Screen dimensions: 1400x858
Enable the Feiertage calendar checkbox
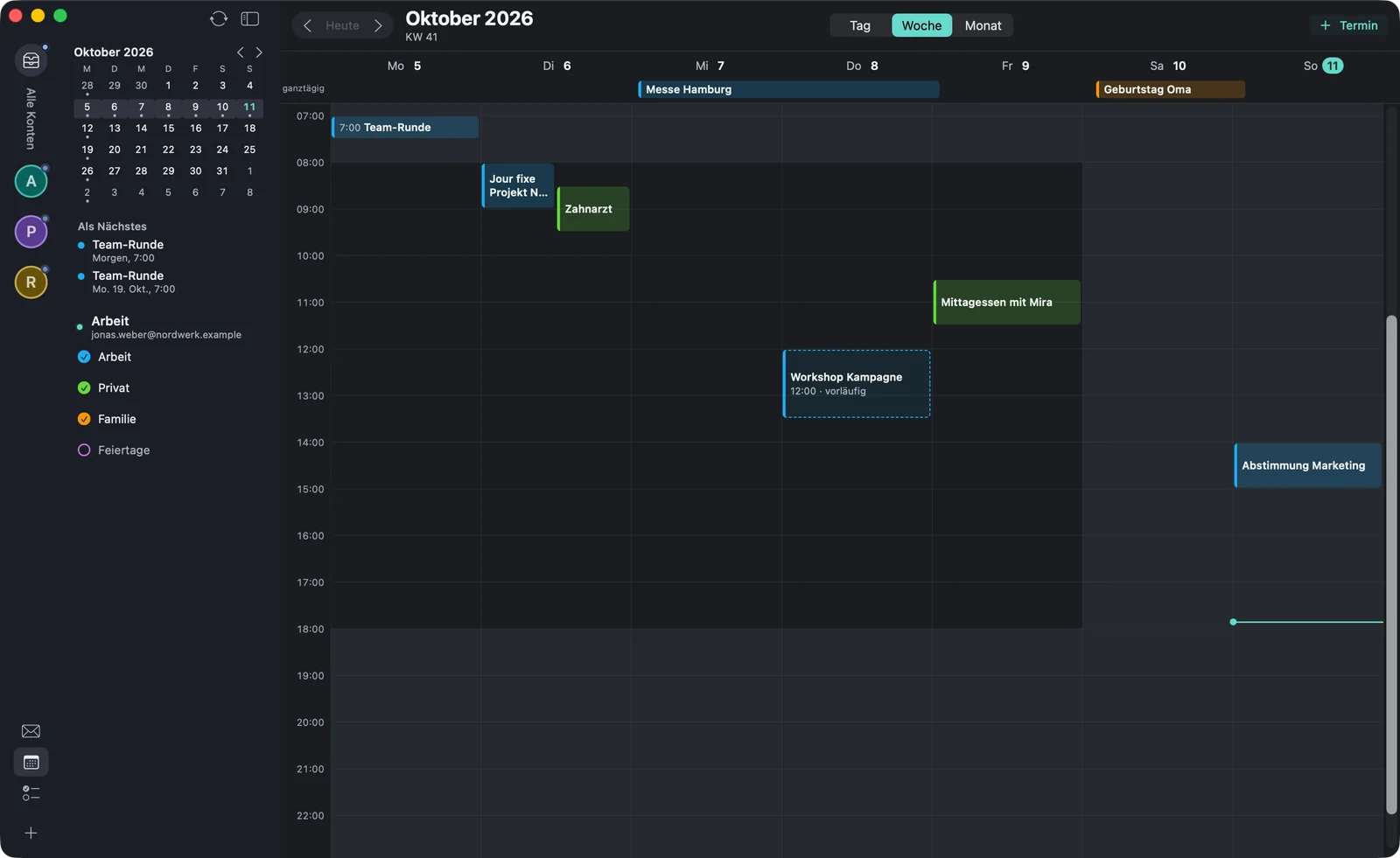pos(84,450)
